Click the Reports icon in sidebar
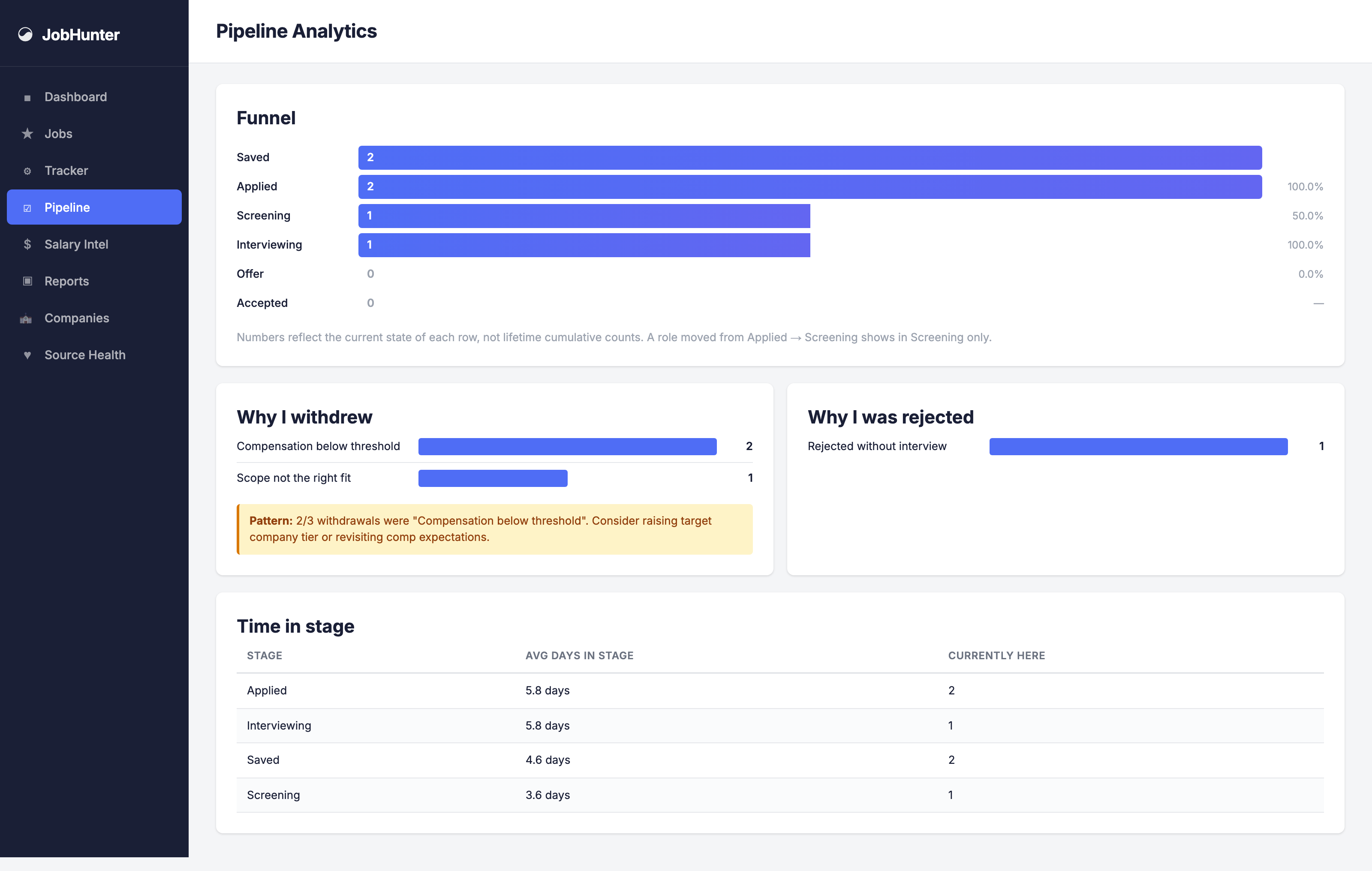The width and height of the screenshot is (1372, 871). coord(27,282)
